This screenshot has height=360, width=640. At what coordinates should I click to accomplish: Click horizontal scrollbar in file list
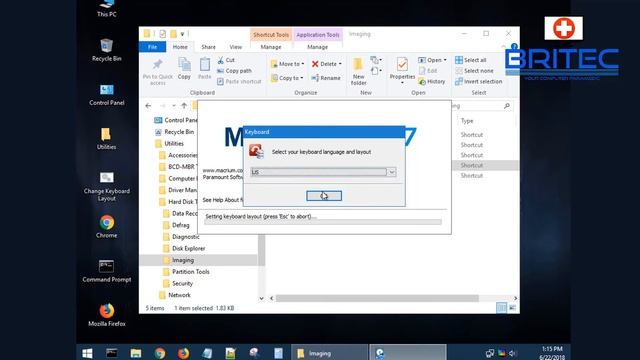click(377, 298)
